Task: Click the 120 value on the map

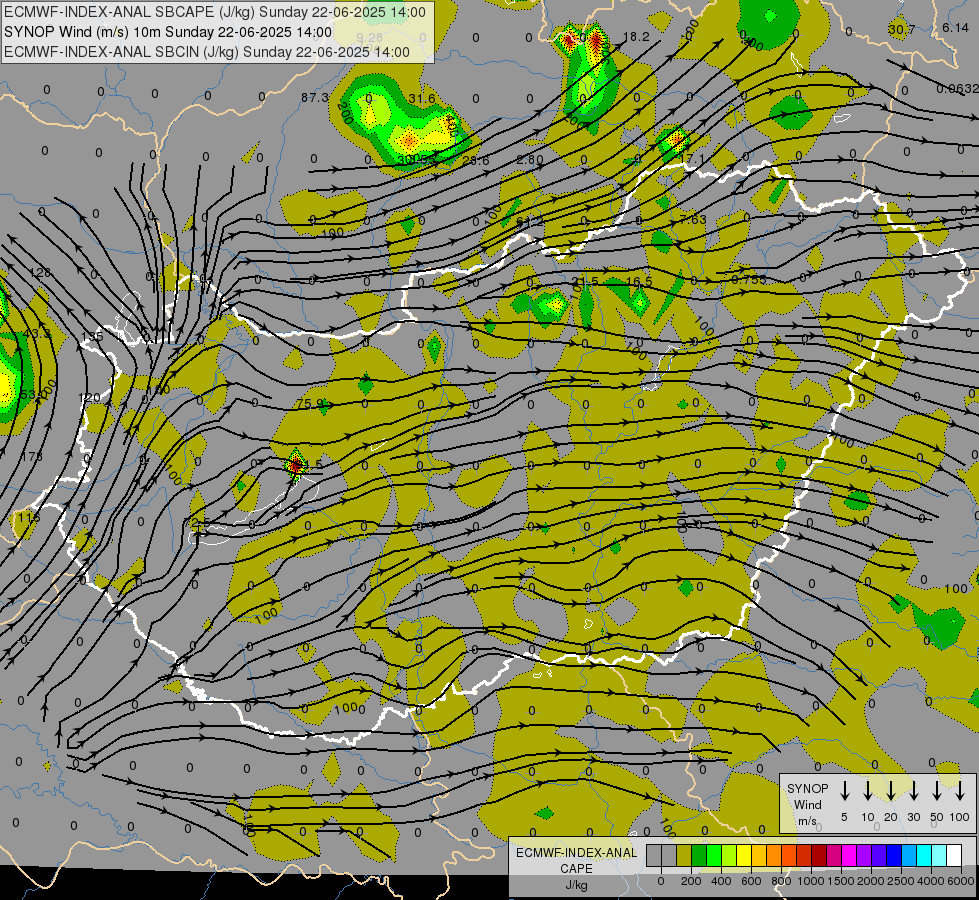Action: tap(89, 398)
